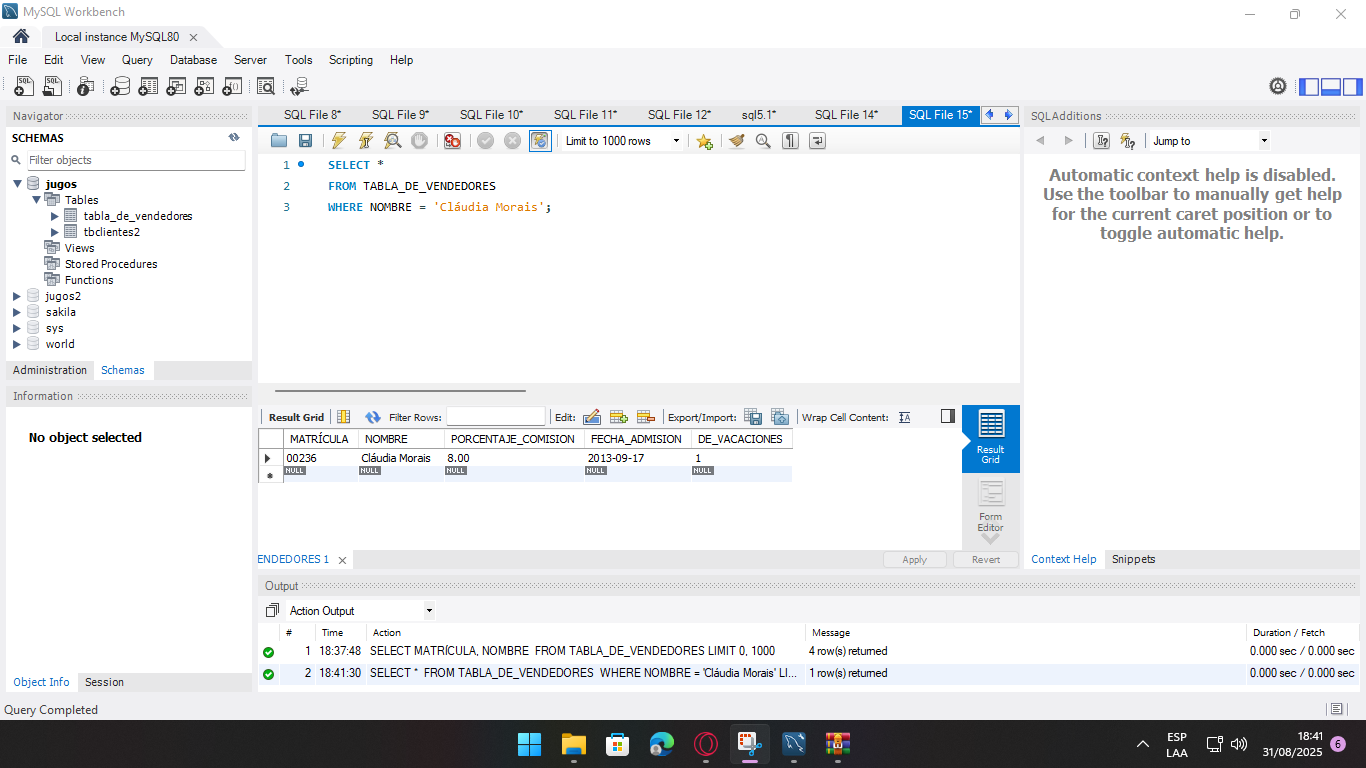Collapse the Tables node under jugos

click(36, 200)
